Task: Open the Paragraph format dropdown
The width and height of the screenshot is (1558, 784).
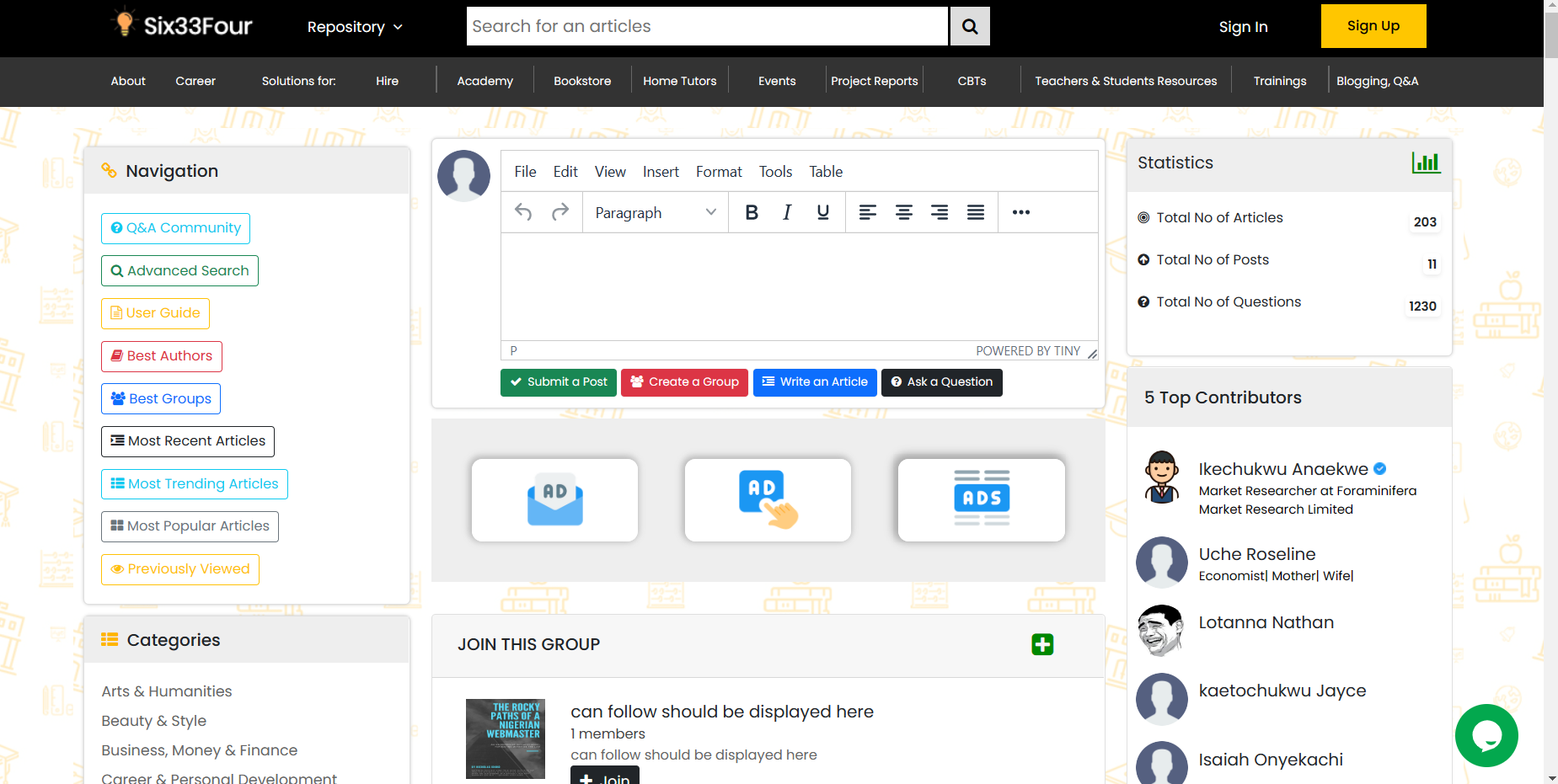Action: [x=655, y=213]
